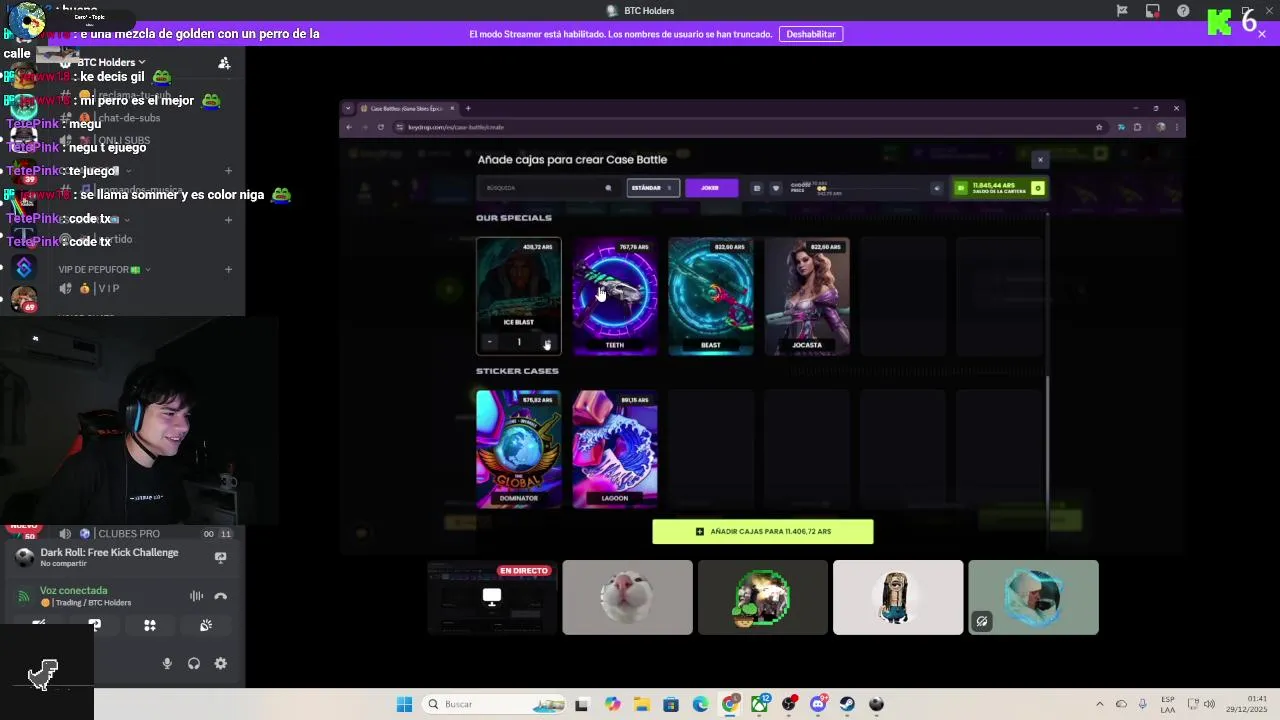Expand the BTC Holders server dropdown

click(x=111, y=62)
